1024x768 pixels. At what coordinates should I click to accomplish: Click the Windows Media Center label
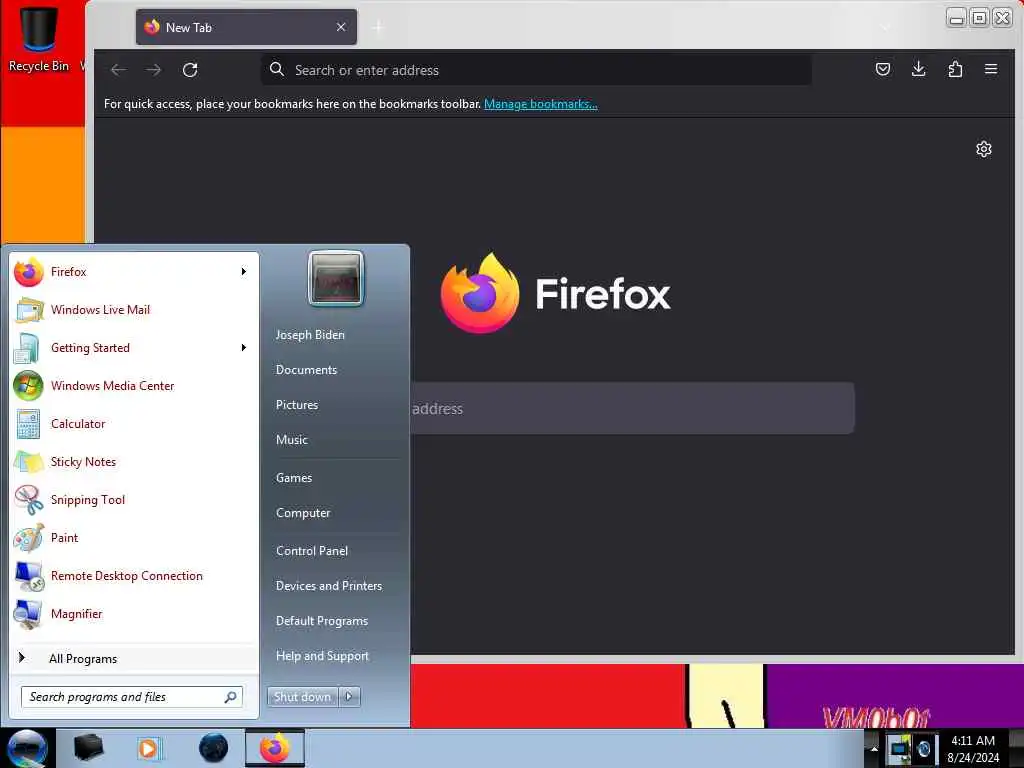click(112, 386)
